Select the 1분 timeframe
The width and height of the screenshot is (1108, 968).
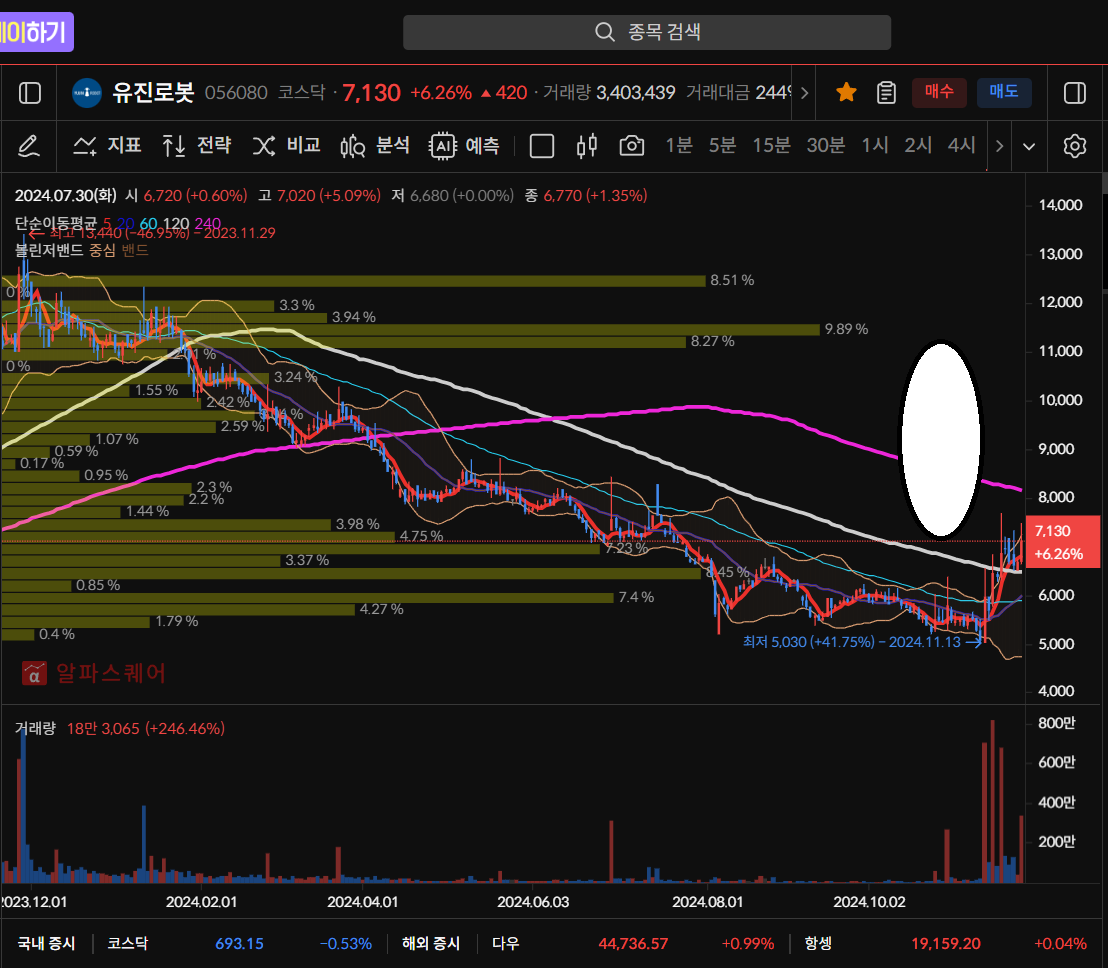(x=679, y=146)
